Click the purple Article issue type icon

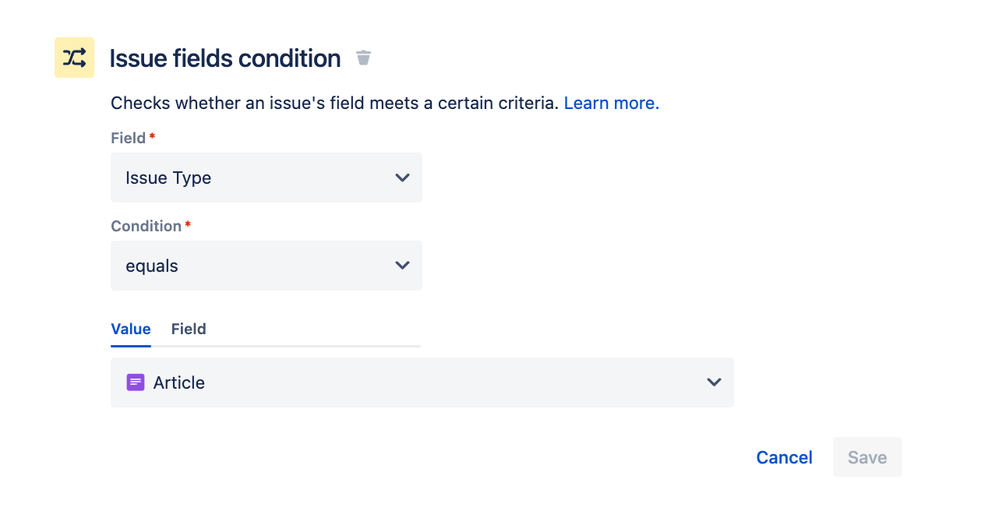[135, 382]
